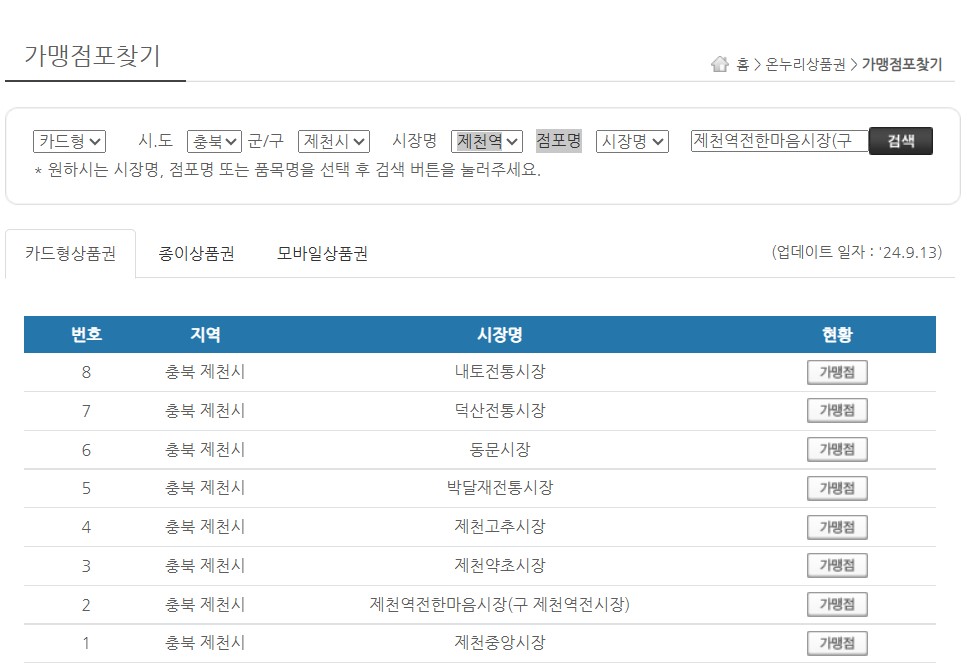972x672 pixels.
Task: Switch to the 모바일상품권 tab
Action: (322, 254)
